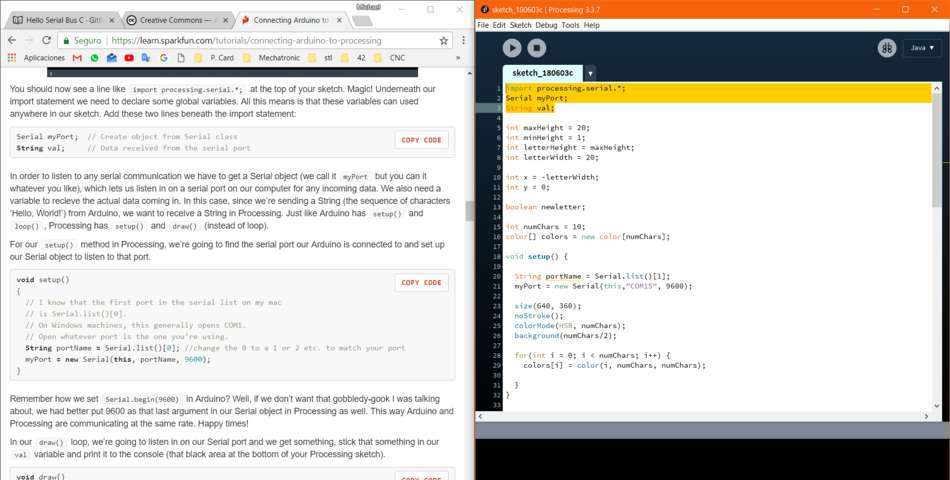The height and width of the screenshot is (480, 950).
Task: Stop the running Processing sketch
Action: point(536,48)
